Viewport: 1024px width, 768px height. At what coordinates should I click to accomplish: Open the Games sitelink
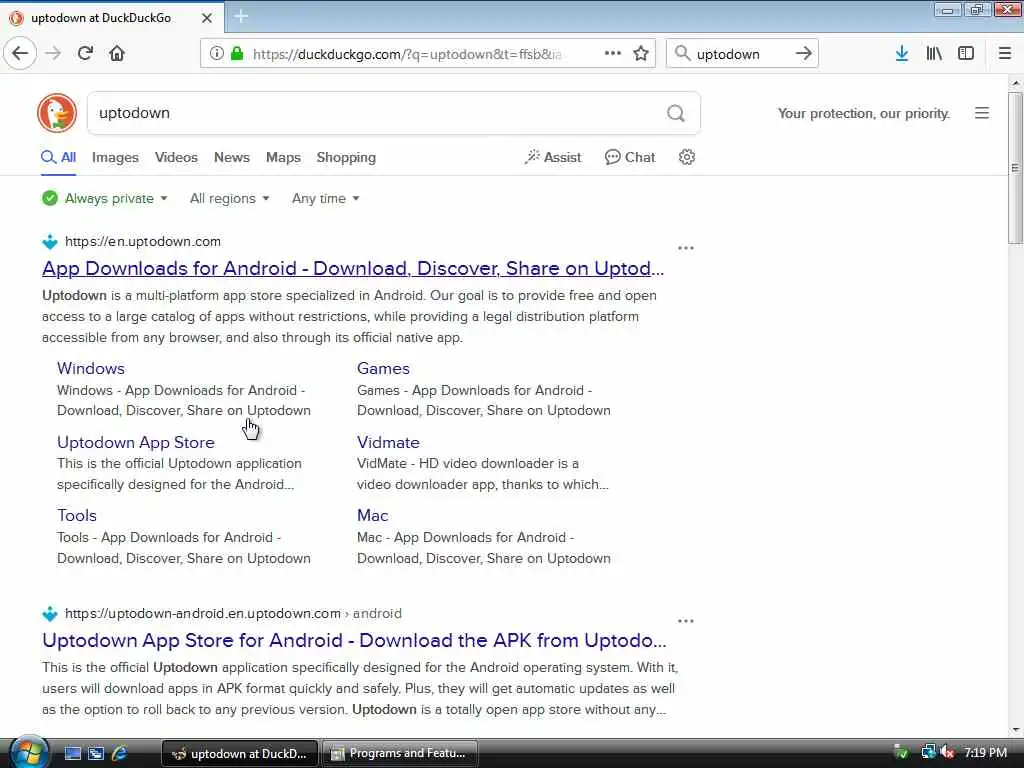pyautogui.click(x=383, y=368)
